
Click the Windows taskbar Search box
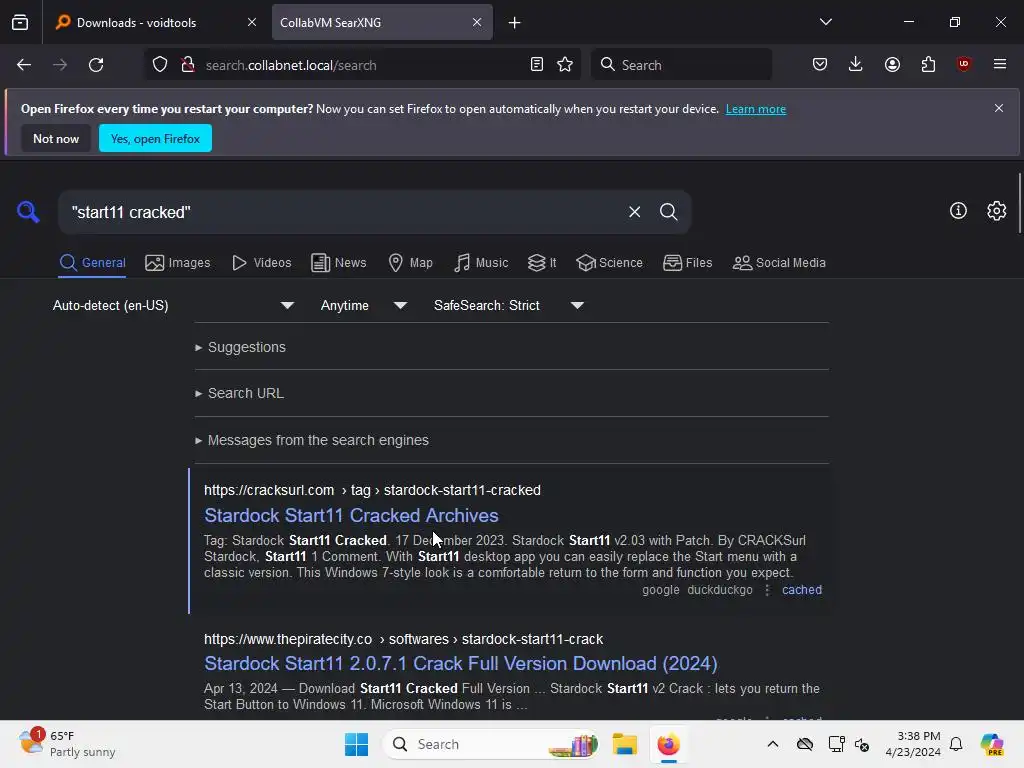point(490,744)
